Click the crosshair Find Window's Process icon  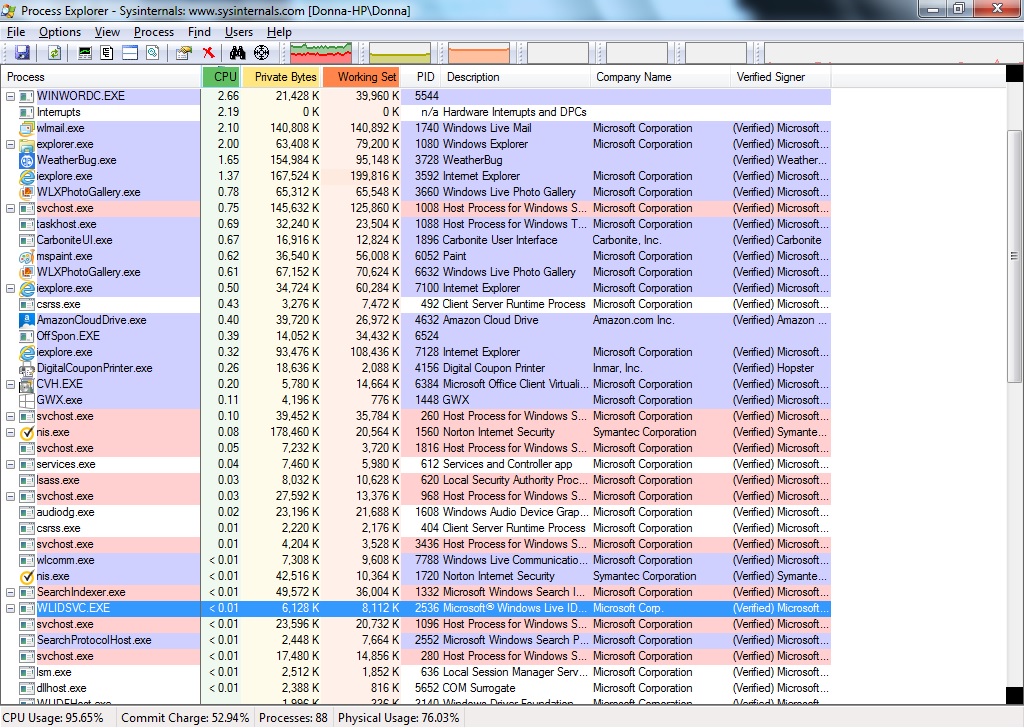[261, 53]
